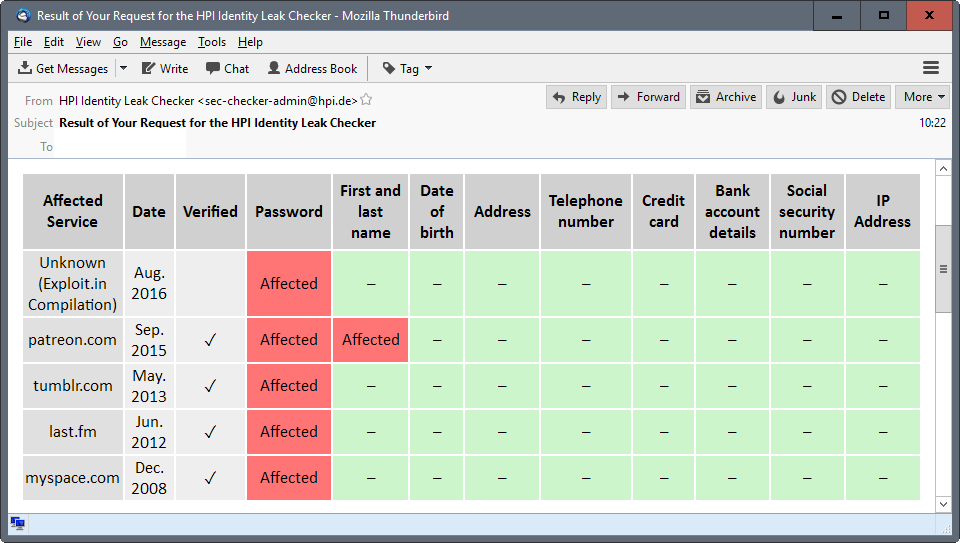Click the Jun. 2012 date cell
The height and width of the screenshot is (543, 960).
pyautogui.click(x=149, y=432)
